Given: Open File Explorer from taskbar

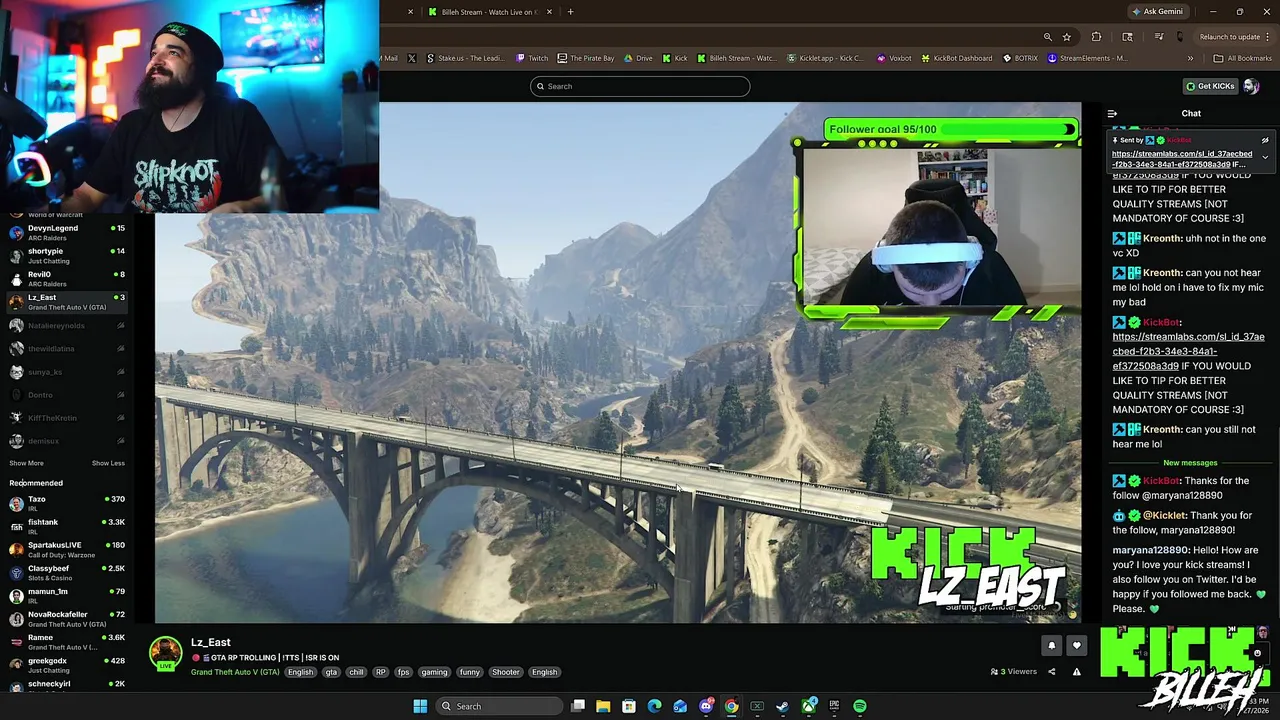Looking at the screenshot, I should click(x=603, y=706).
